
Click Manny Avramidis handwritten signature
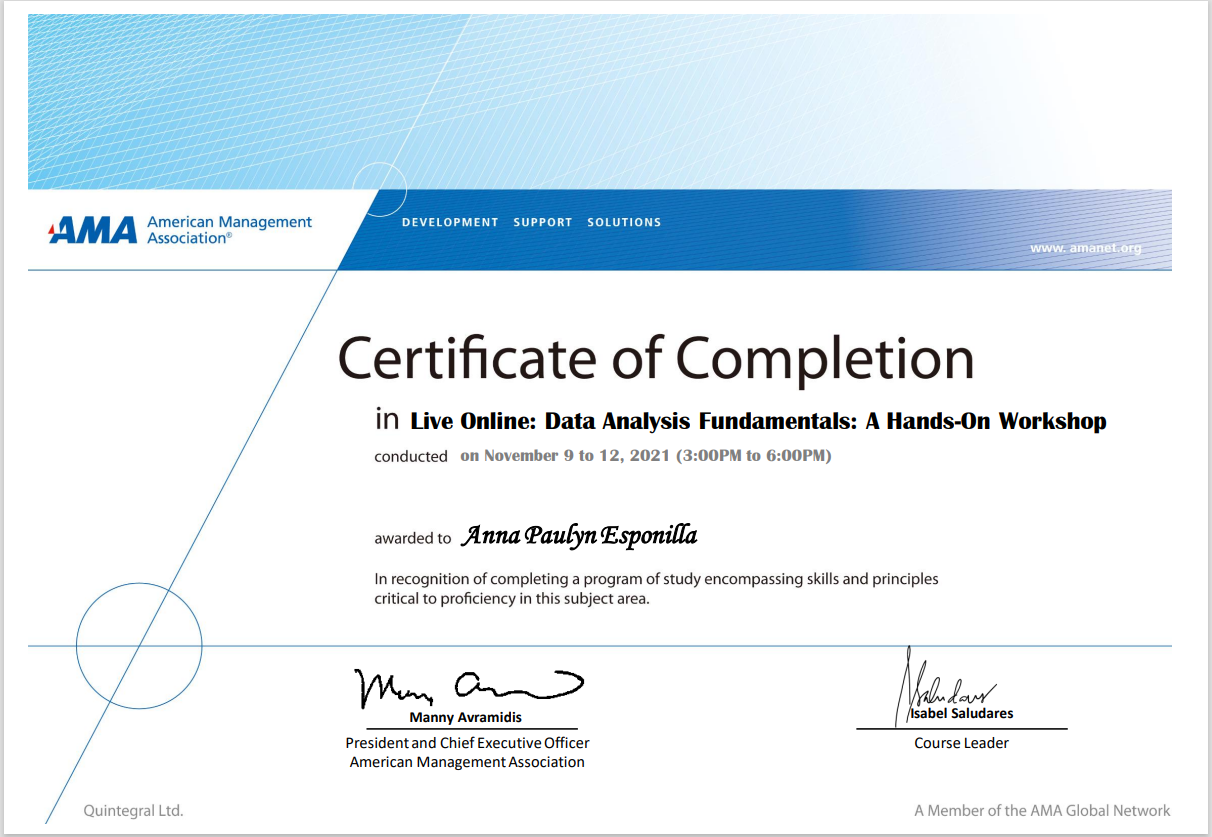coord(468,688)
